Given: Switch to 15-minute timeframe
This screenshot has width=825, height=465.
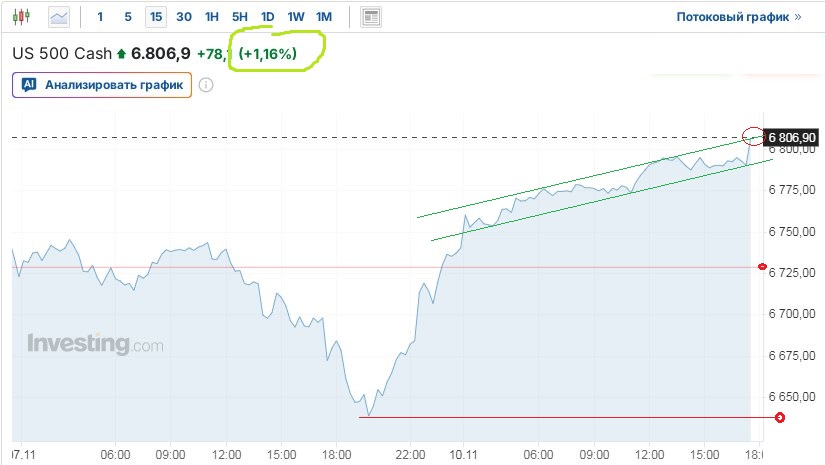Looking at the screenshot, I should (155, 17).
